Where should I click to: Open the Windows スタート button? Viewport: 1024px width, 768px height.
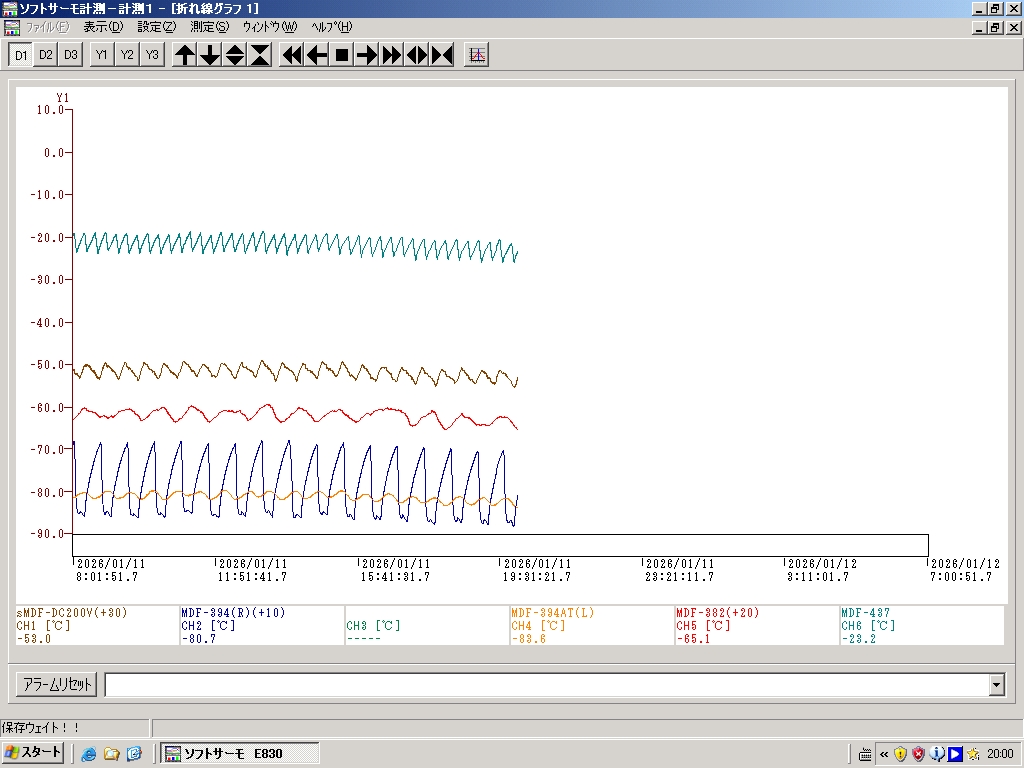point(33,753)
